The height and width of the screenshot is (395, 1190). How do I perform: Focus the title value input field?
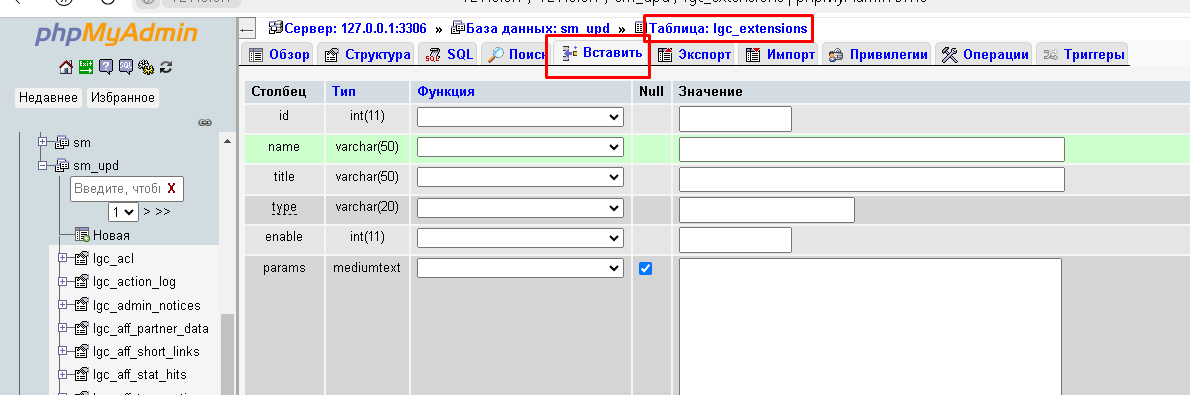pos(872,179)
